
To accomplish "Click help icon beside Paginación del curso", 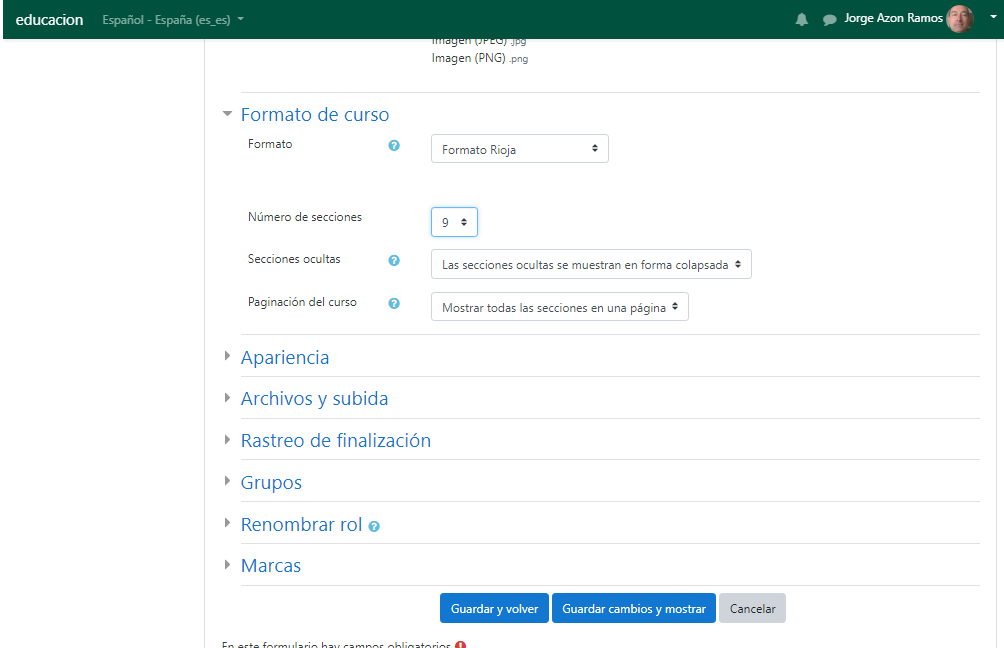I will (x=394, y=304).
